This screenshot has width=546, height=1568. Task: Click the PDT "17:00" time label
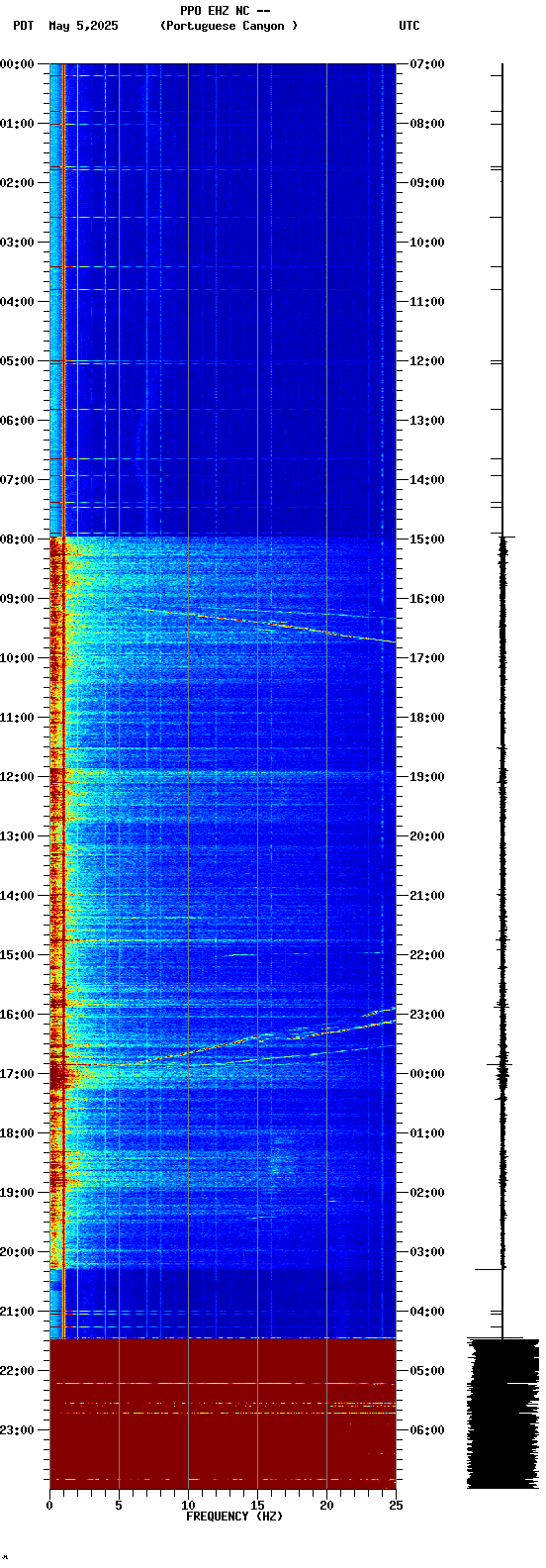(x=18, y=1073)
